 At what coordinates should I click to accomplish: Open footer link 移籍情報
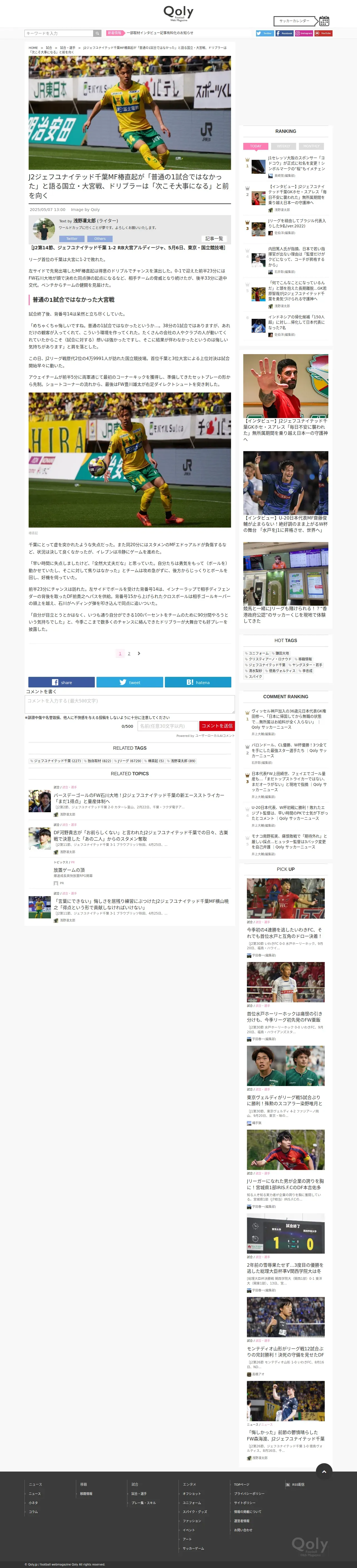tap(86, 1494)
